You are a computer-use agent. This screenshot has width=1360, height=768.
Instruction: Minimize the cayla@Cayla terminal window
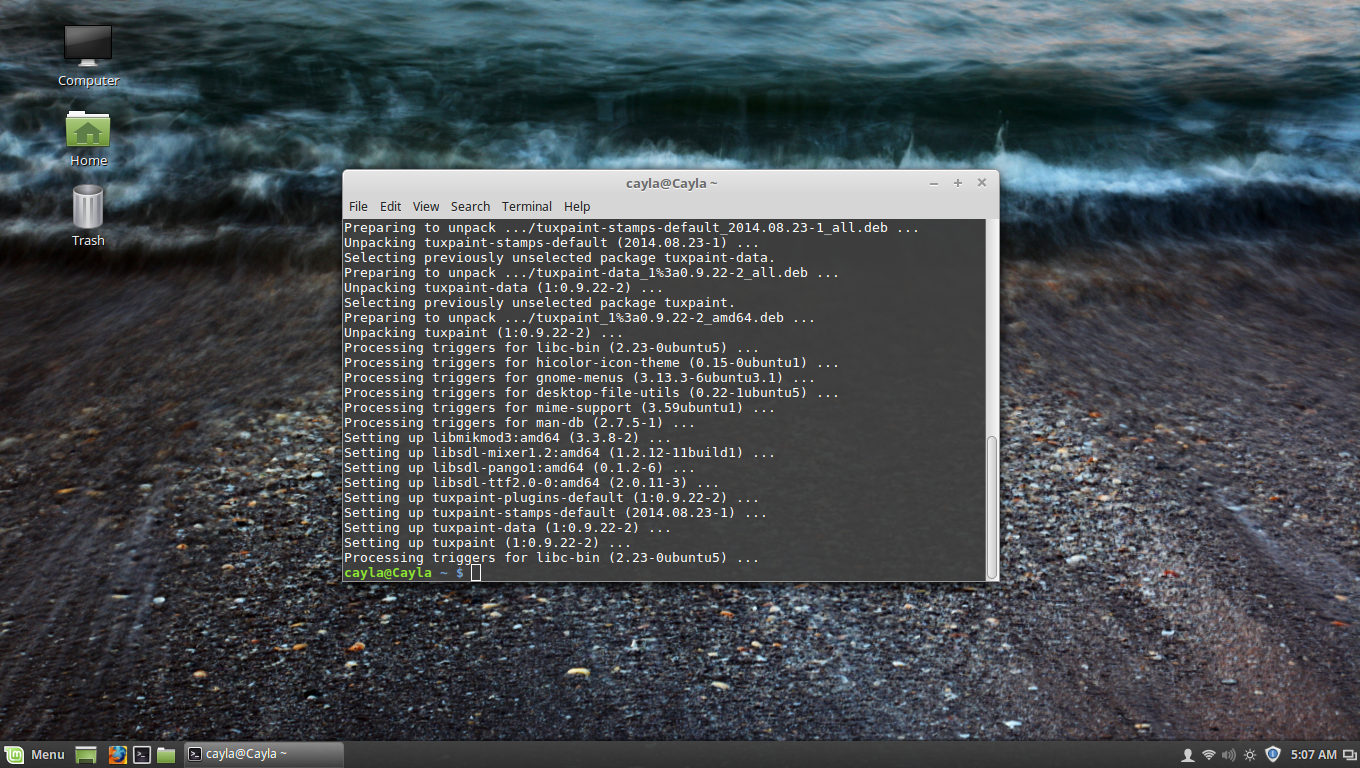(934, 183)
